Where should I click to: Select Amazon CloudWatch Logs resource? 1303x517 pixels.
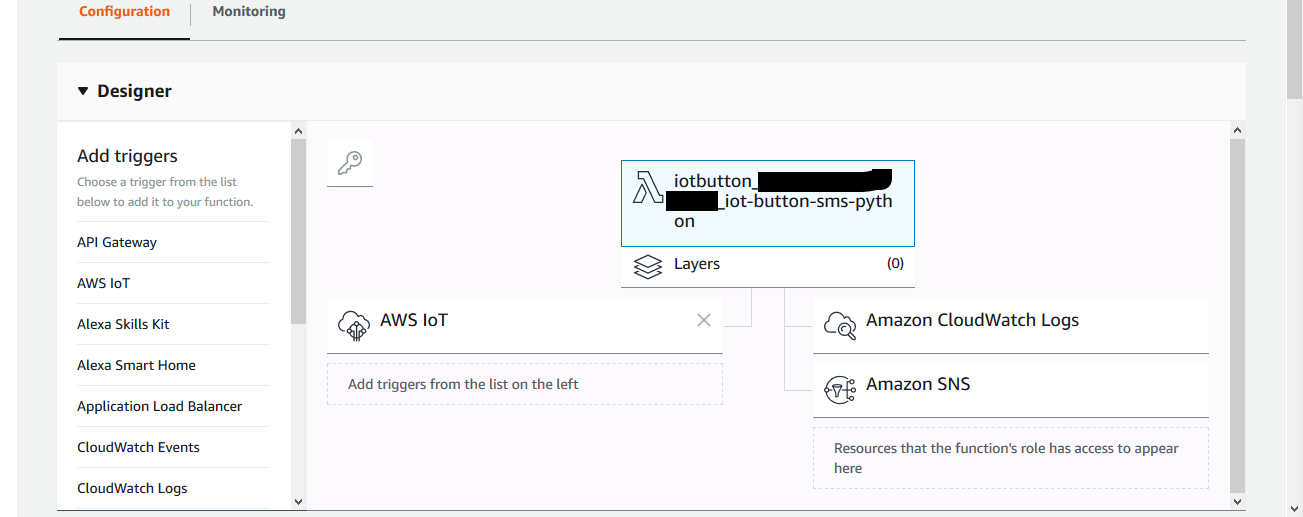tap(1010, 325)
